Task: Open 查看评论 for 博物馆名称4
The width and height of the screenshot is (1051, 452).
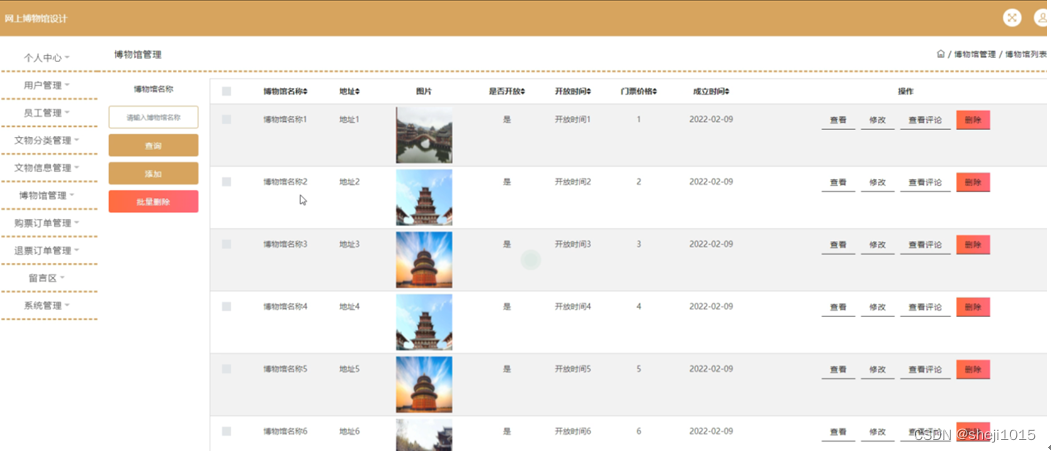Action: [x=925, y=307]
